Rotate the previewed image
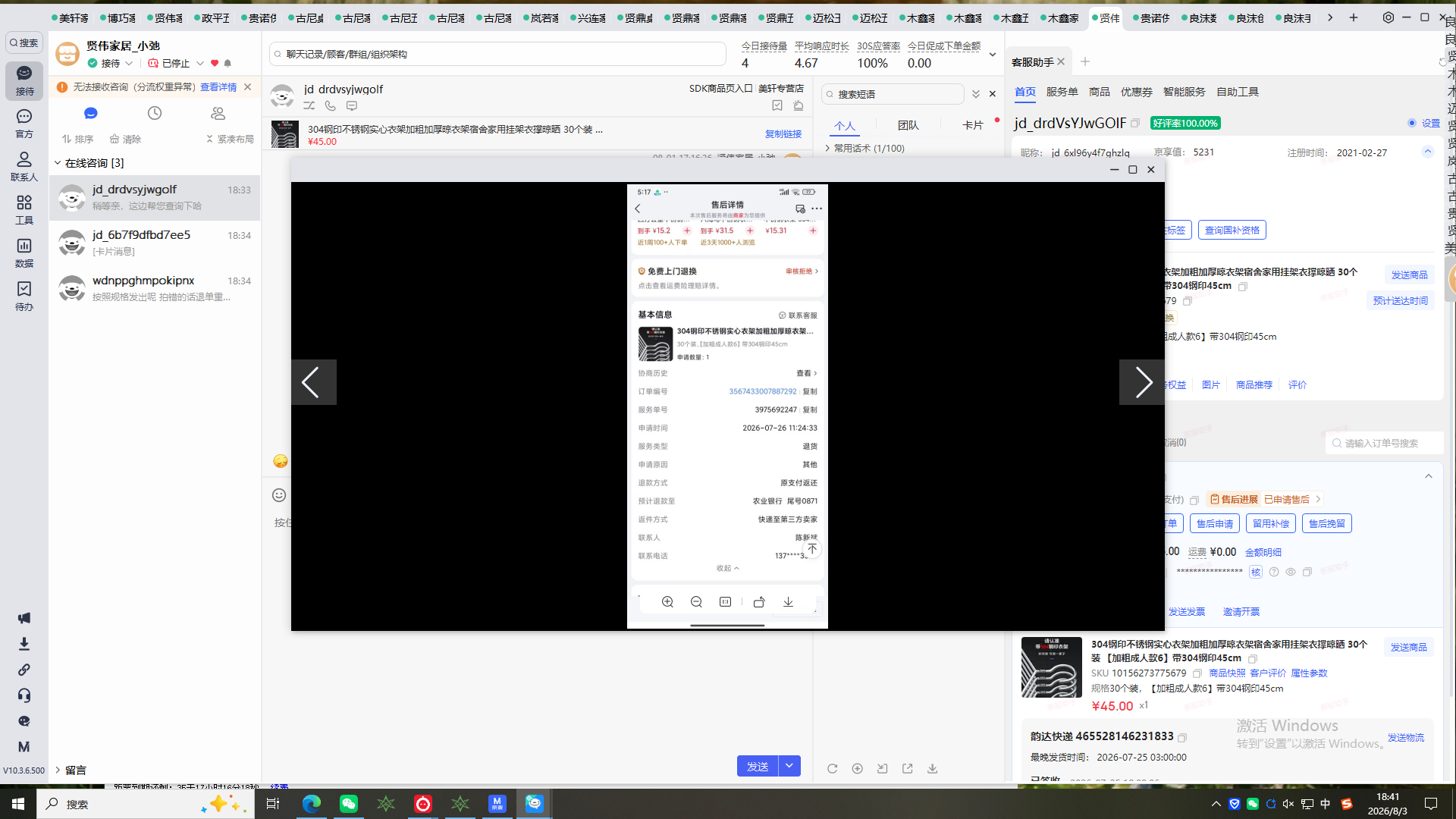This screenshot has height=819, width=1456. tap(759, 602)
